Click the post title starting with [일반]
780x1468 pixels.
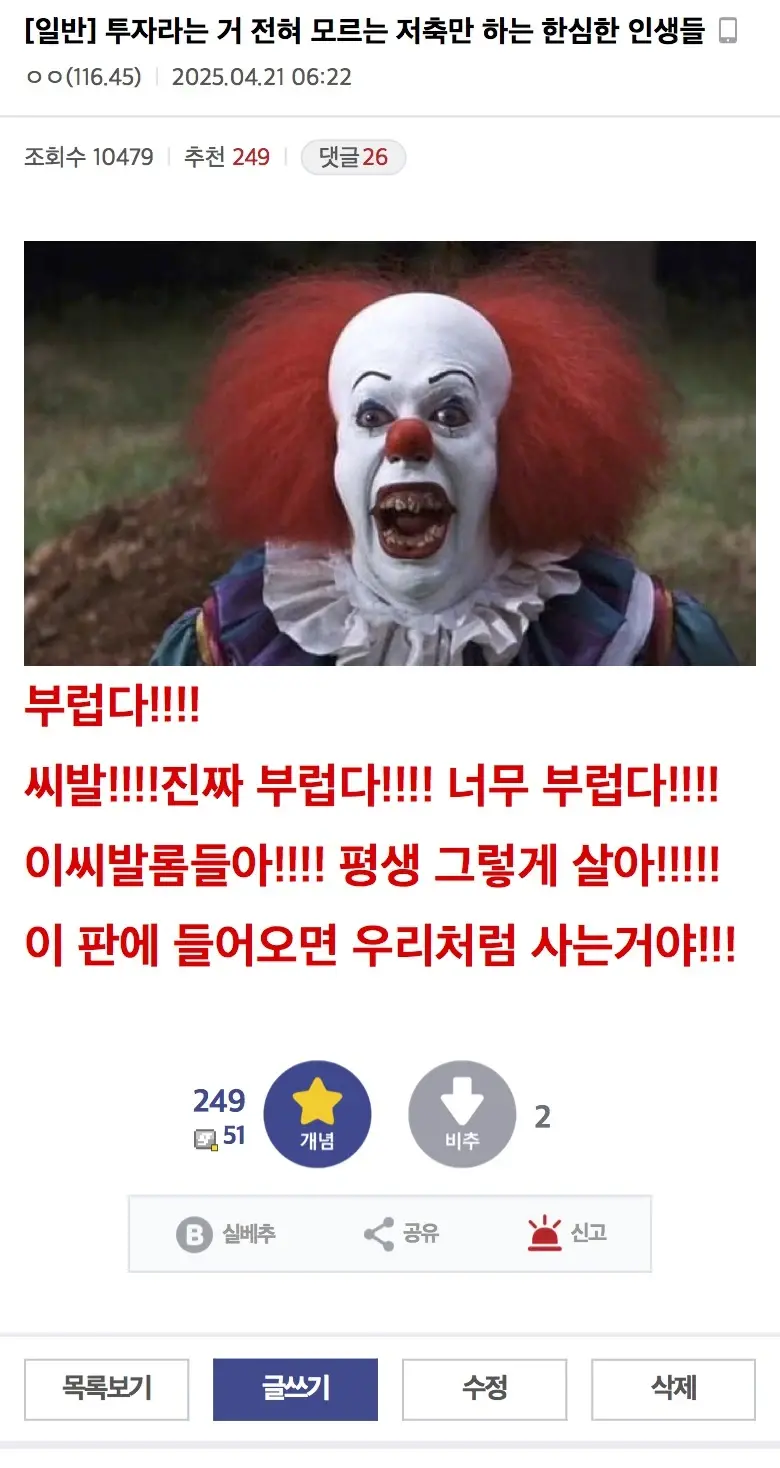(x=365, y=32)
